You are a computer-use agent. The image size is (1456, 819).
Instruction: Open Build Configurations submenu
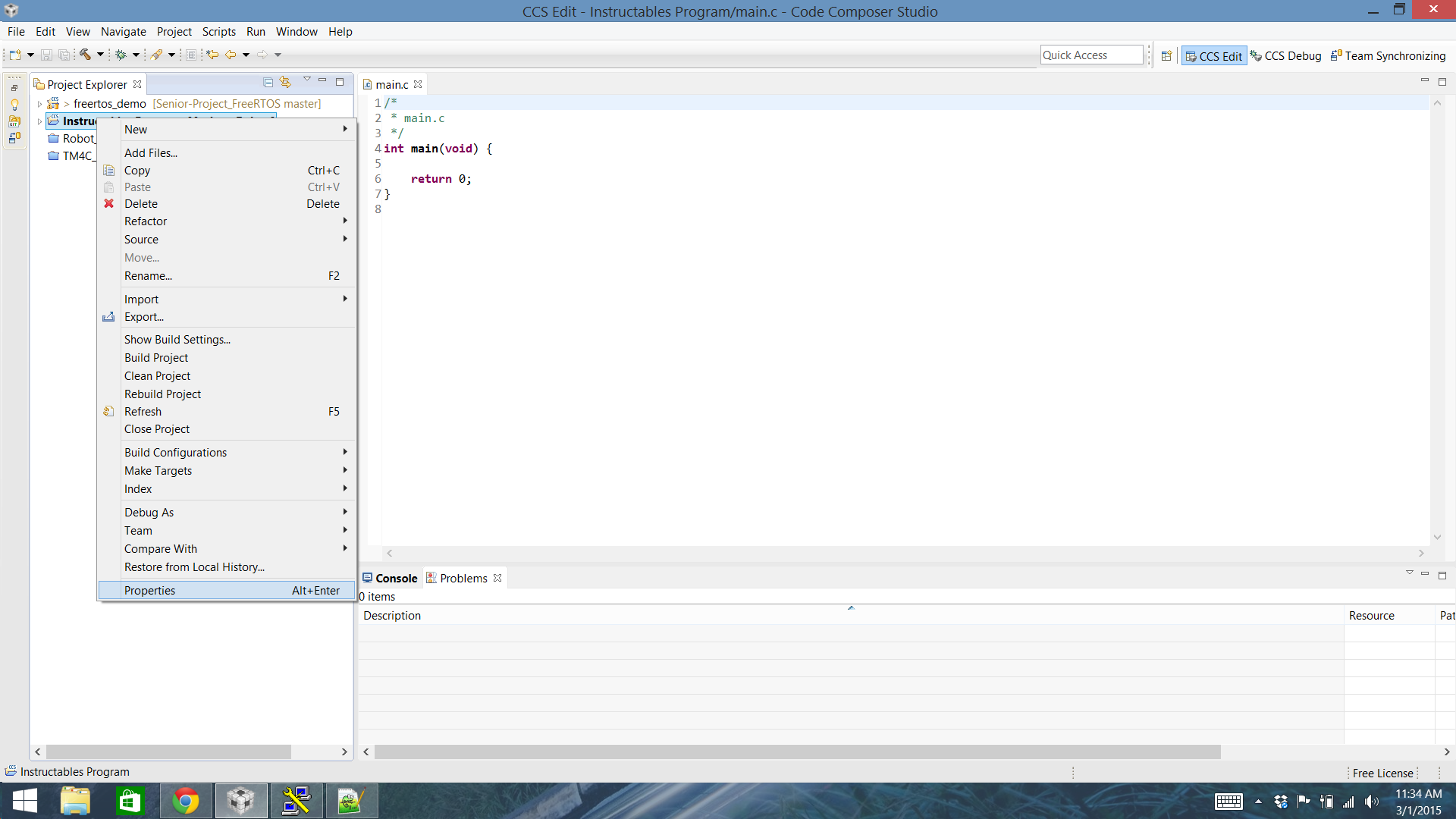[227, 453]
